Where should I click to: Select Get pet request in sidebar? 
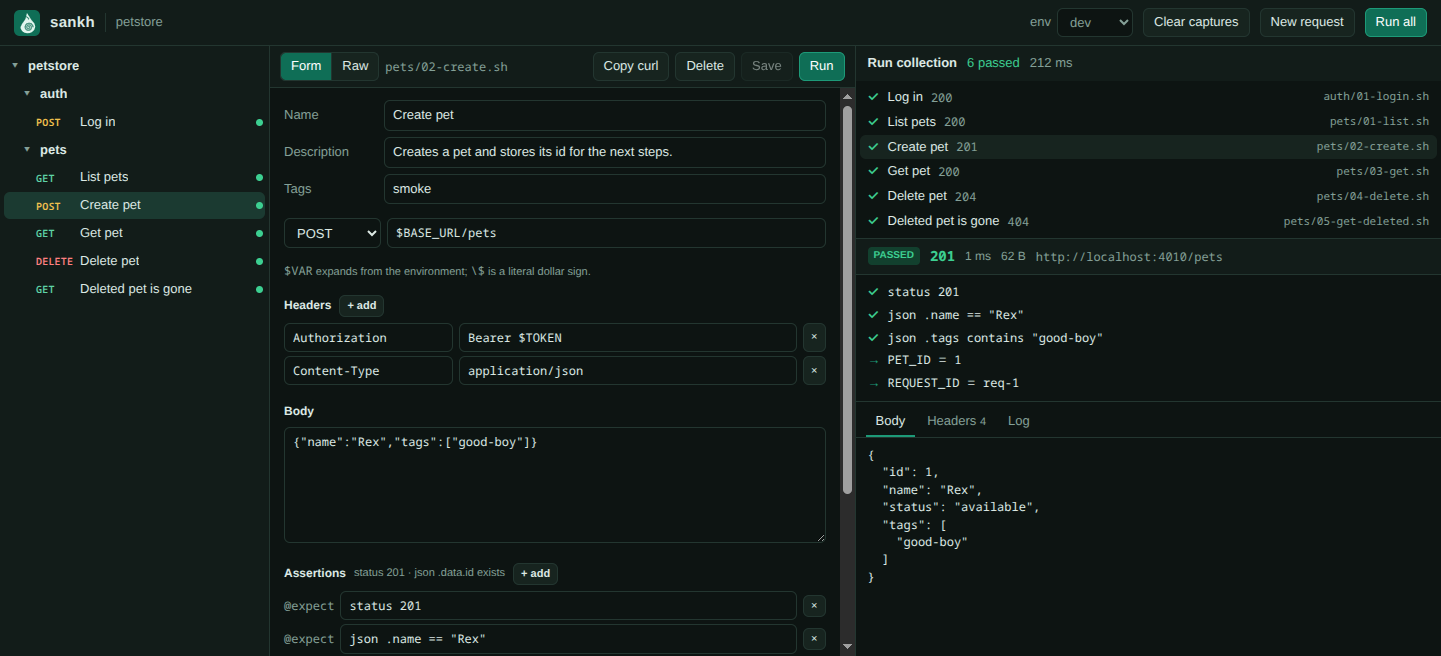134,233
